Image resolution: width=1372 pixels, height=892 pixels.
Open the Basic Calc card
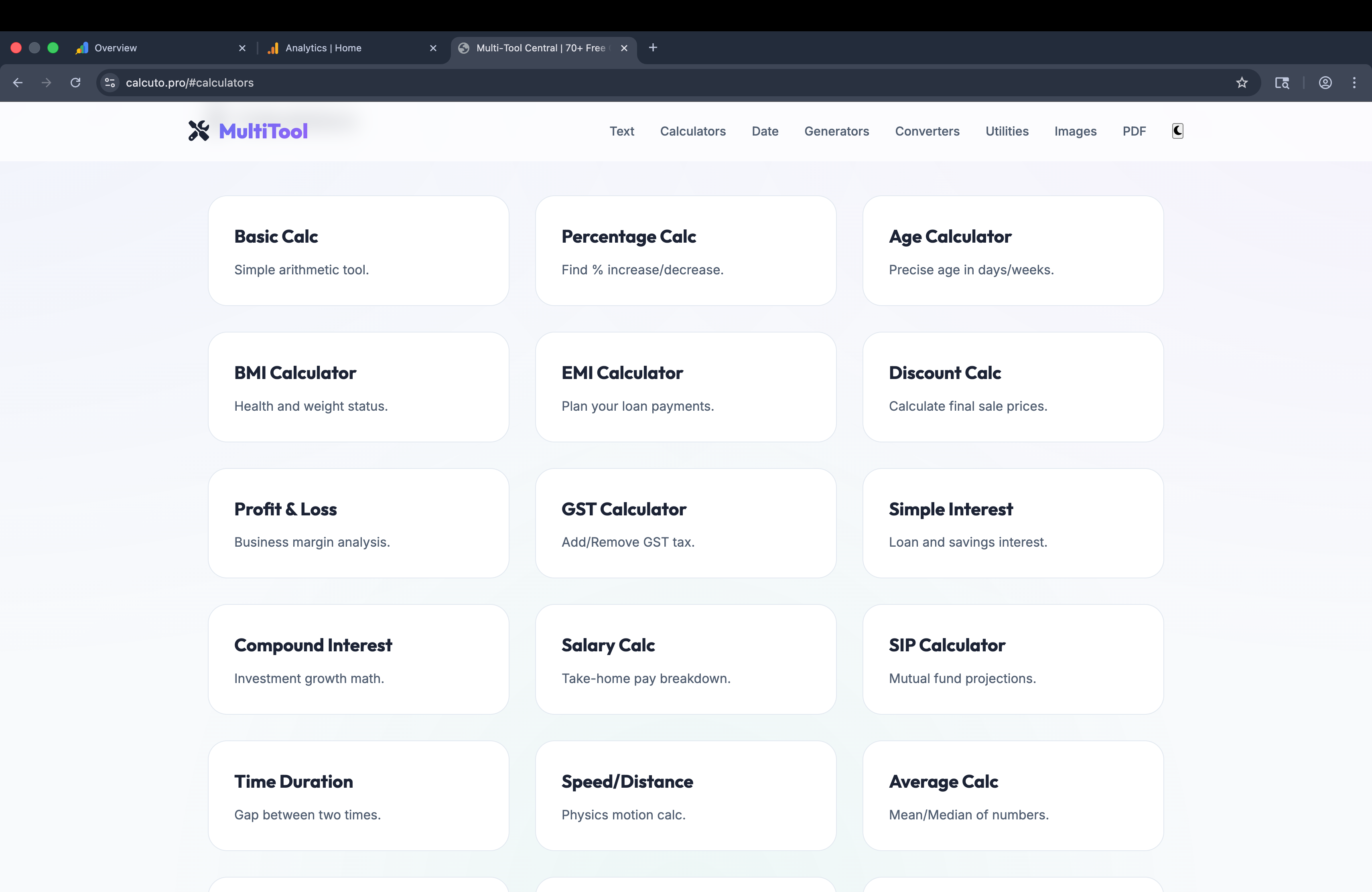pyautogui.click(x=359, y=251)
